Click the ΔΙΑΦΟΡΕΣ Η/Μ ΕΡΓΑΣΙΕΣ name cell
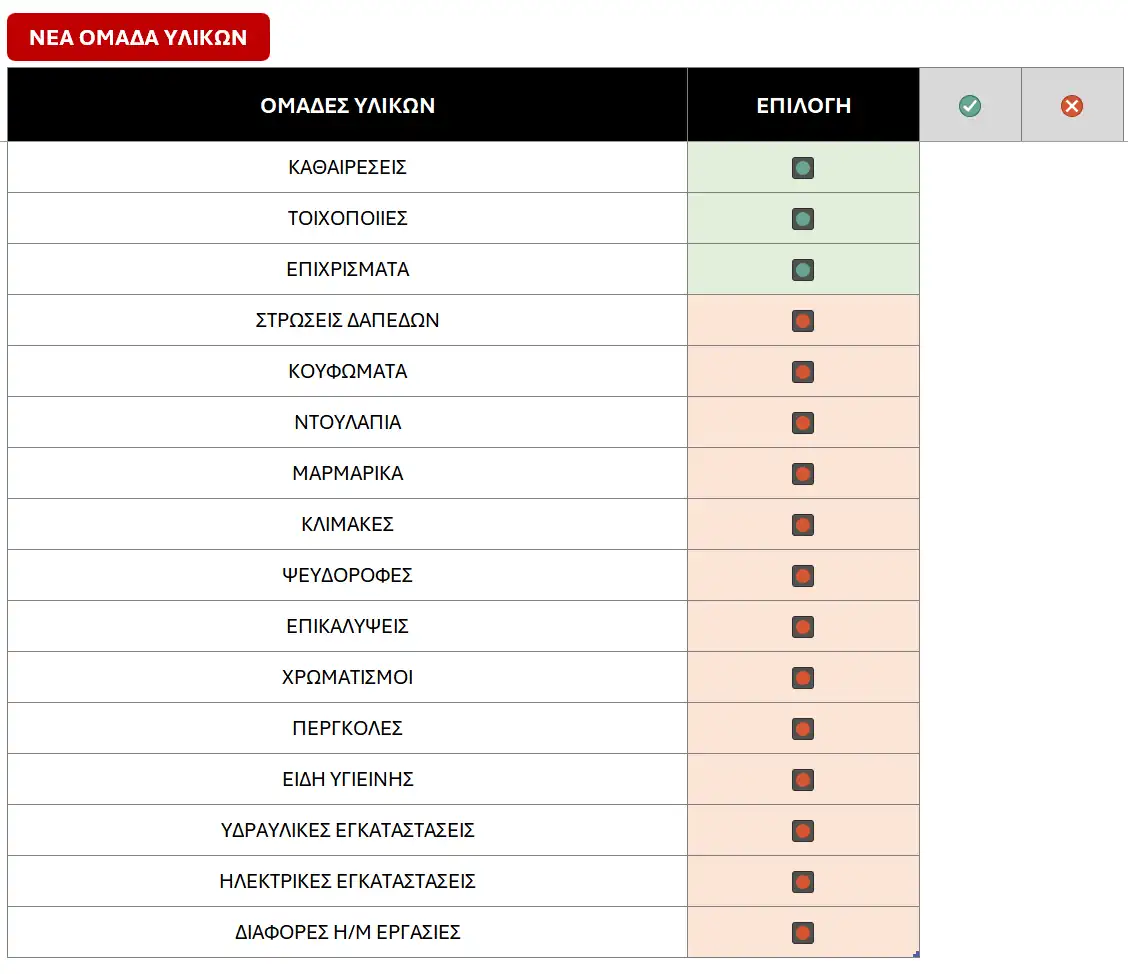1128x974 pixels. click(x=347, y=933)
